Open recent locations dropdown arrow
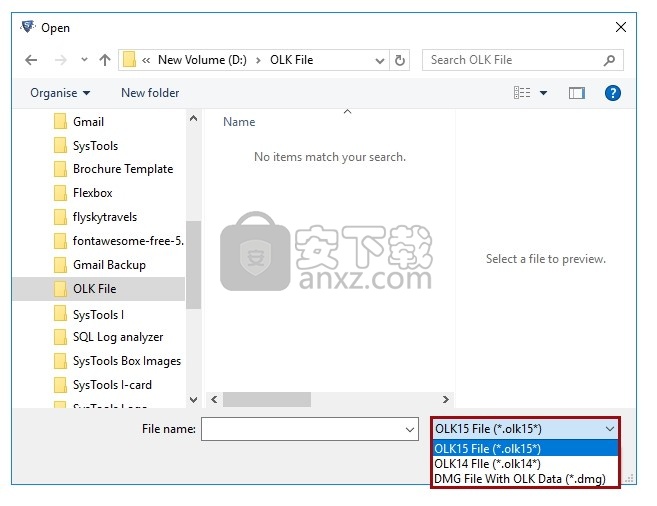The height and width of the screenshot is (506, 657). pos(84,60)
